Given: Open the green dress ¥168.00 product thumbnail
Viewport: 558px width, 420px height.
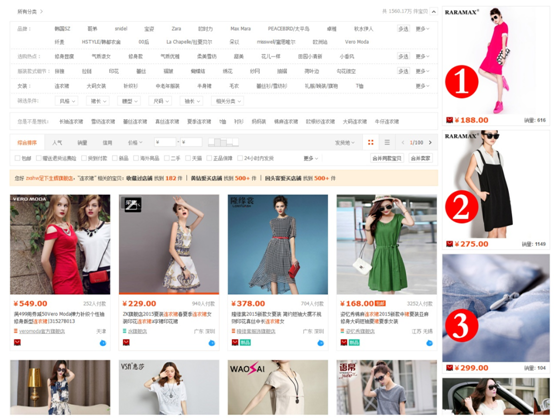Looking at the screenshot, I should (x=387, y=244).
